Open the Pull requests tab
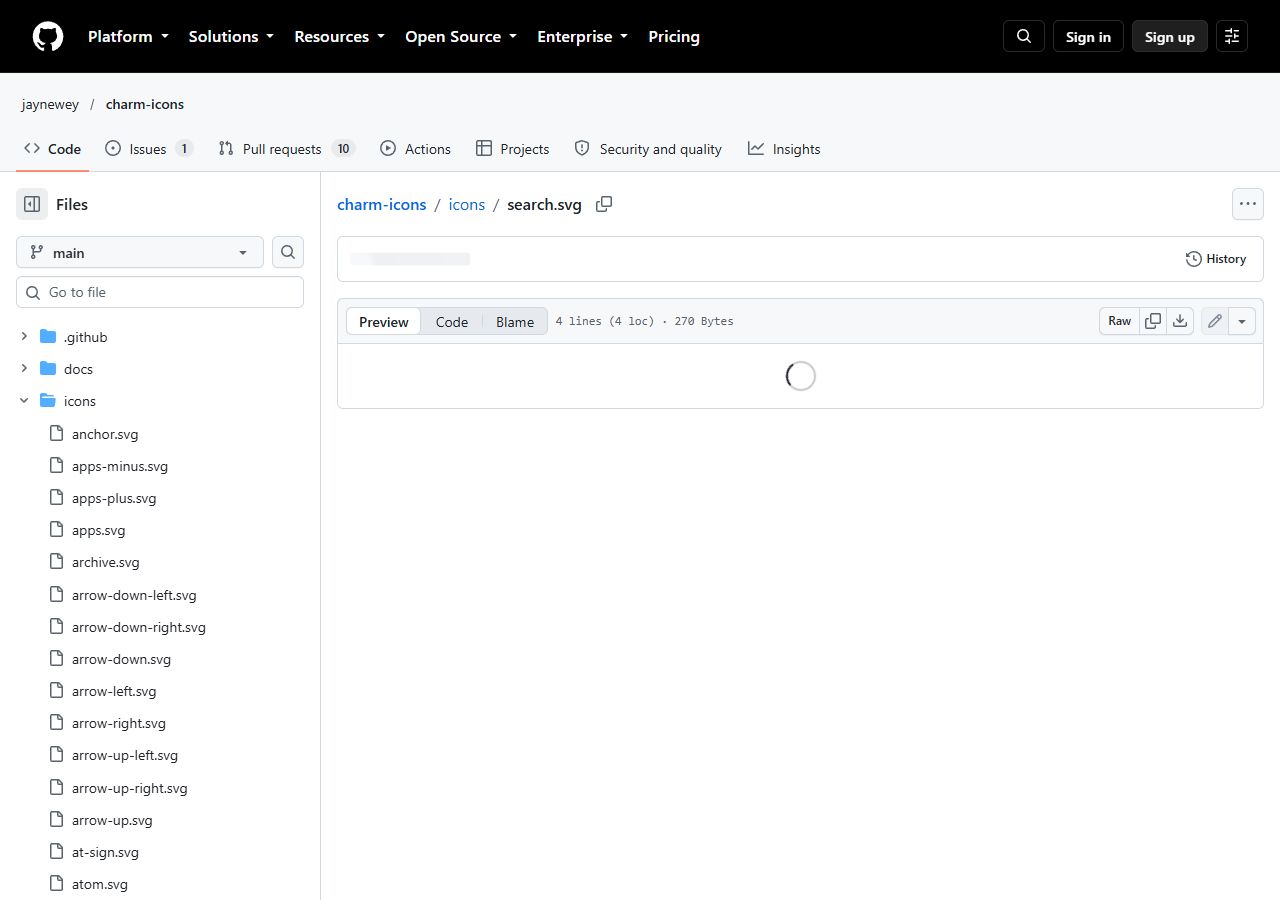The image size is (1280, 900). (287, 148)
